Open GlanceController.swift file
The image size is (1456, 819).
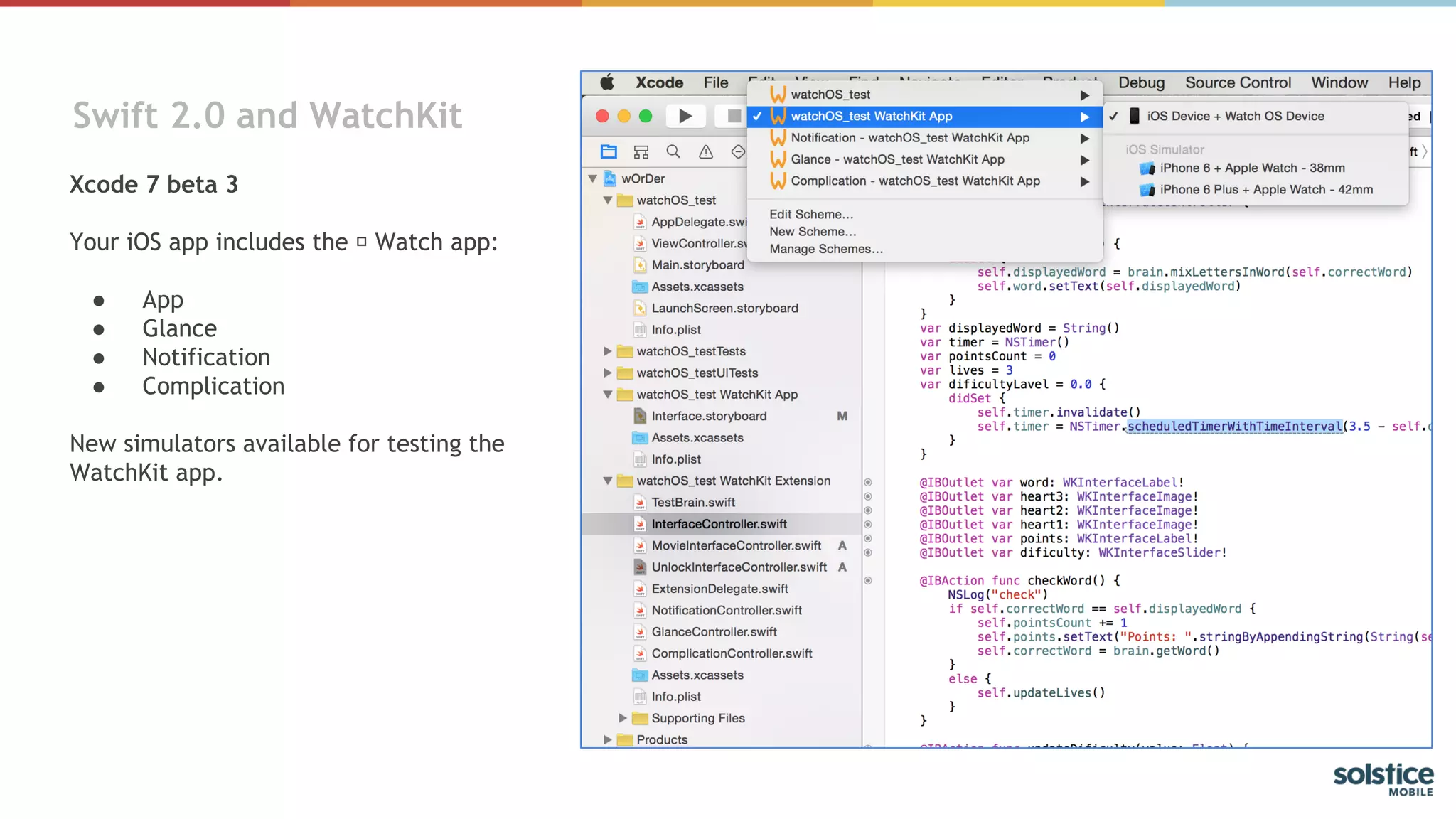[714, 632]
